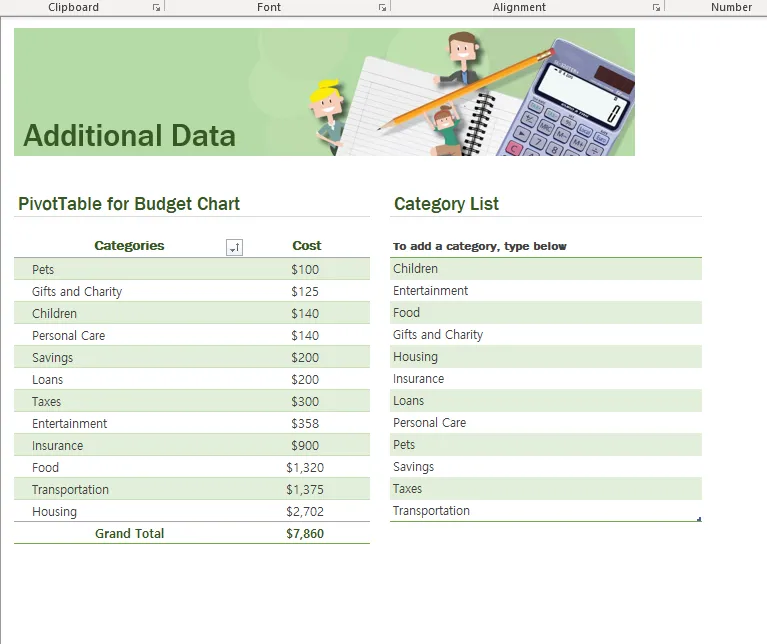
Task: Select the Food cell in the PivotTable
Action: click(45, 467)
